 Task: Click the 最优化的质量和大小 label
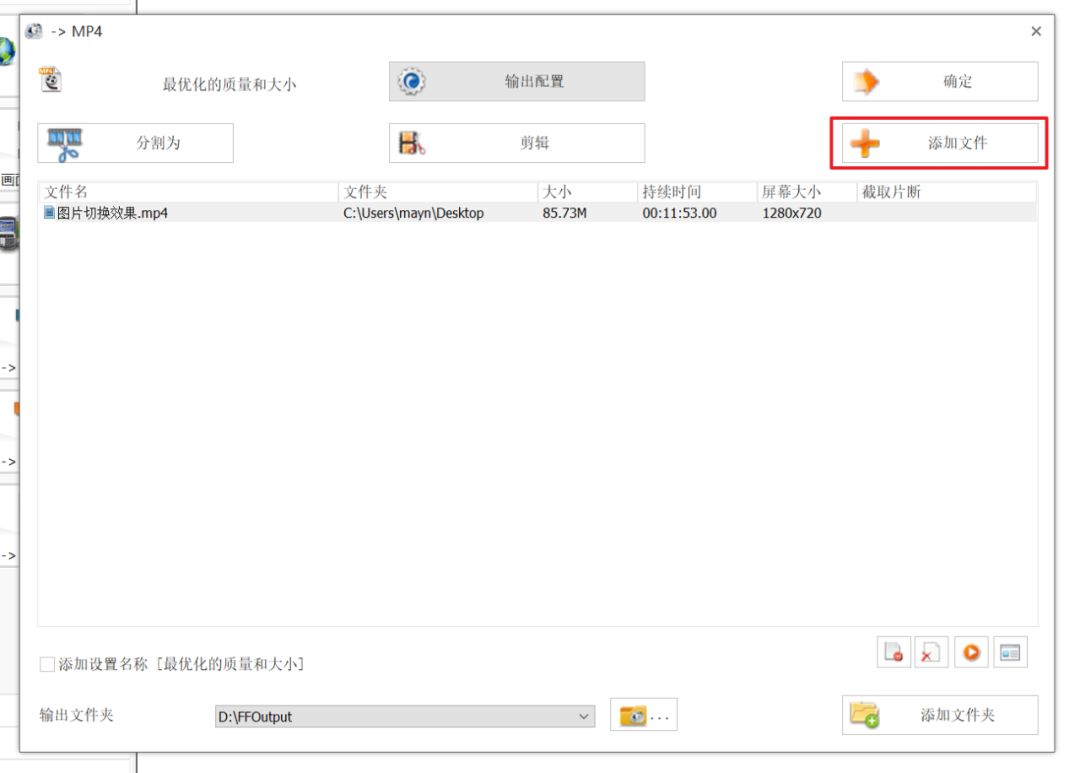229,84
